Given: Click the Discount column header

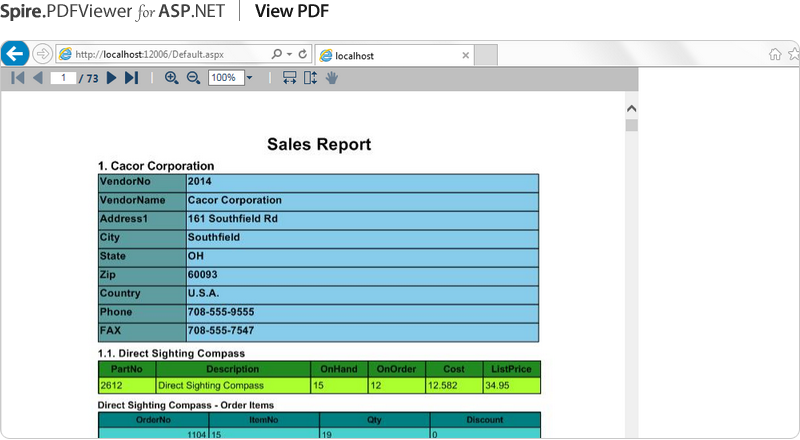Looking at the screenshot, I should (485, 420).
